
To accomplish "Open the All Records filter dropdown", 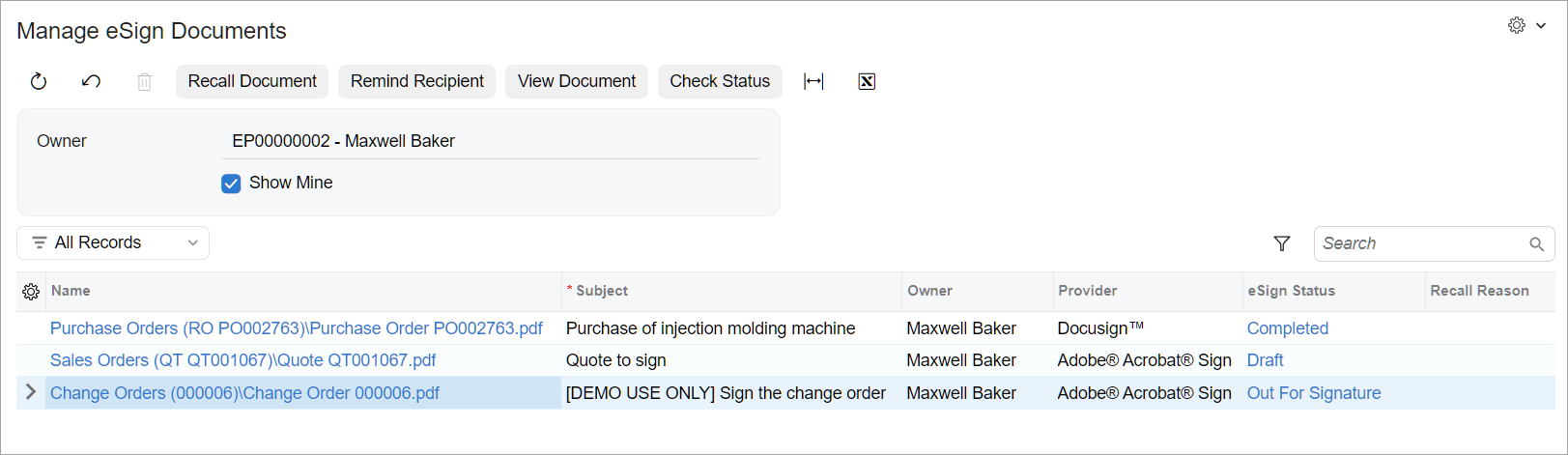I will tap(113, 242).
